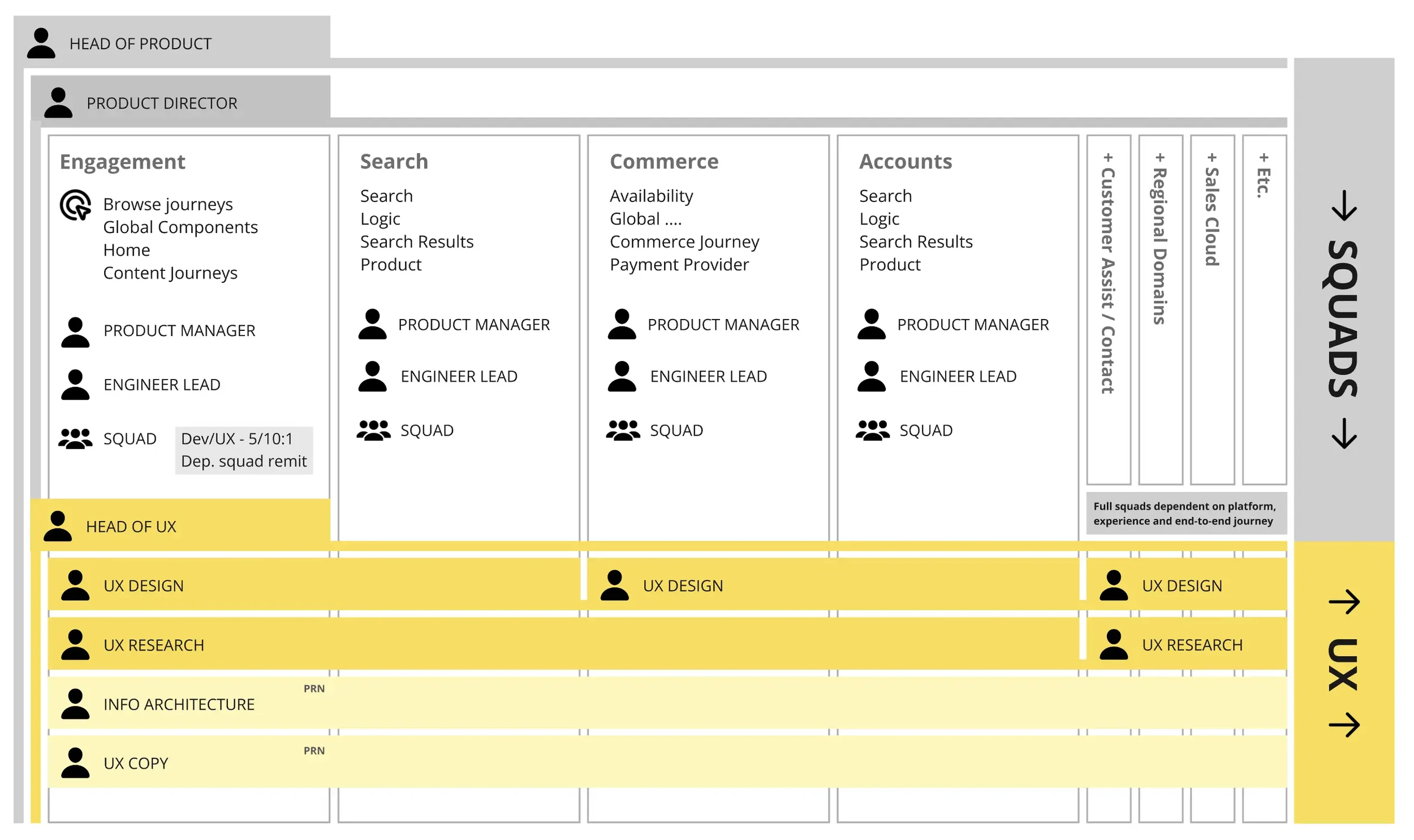Click the UX Copy person icon
This screenshot has height=840, width=1414.
(75, 763)
